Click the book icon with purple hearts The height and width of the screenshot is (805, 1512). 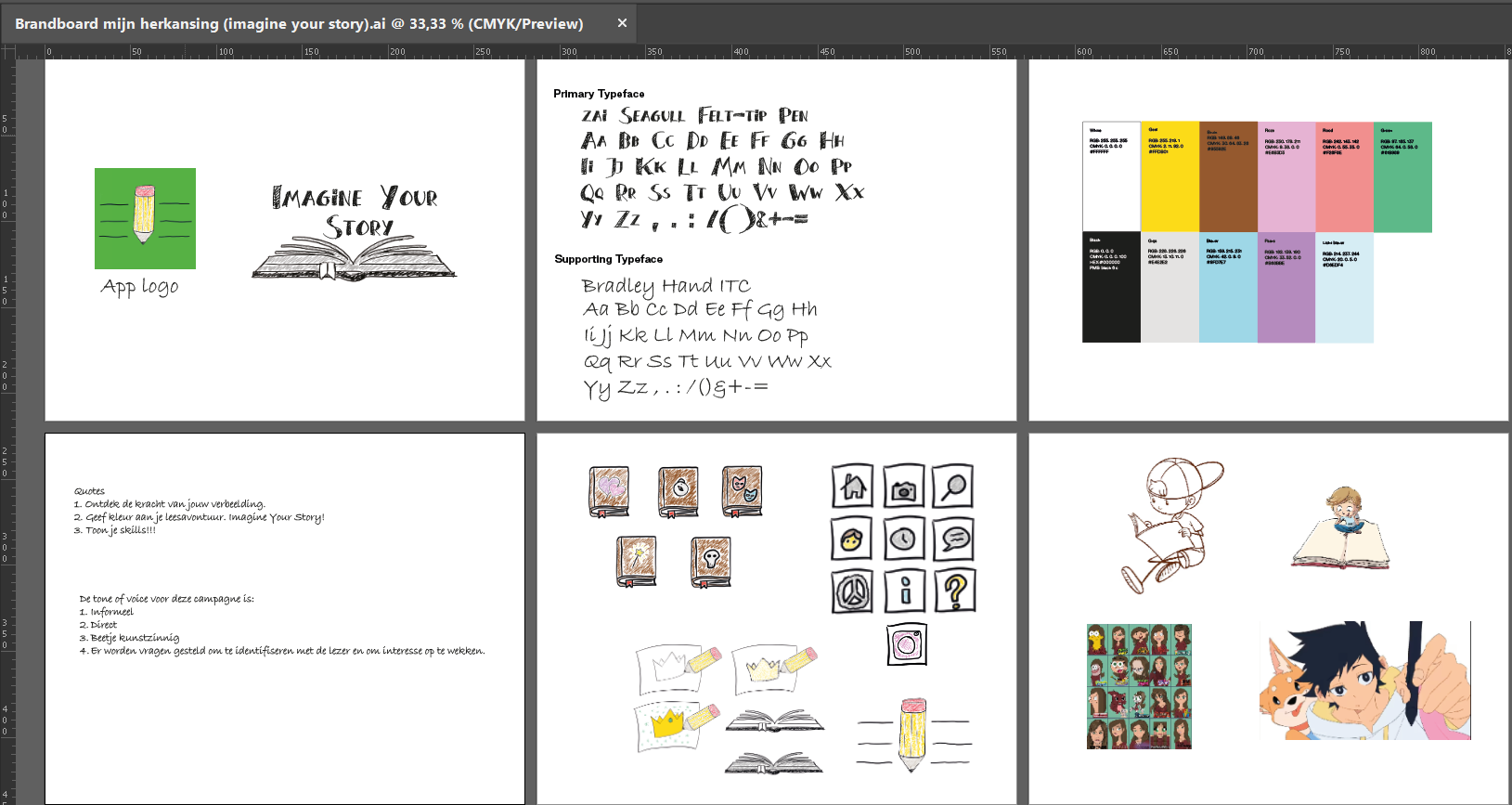point(609,491)
